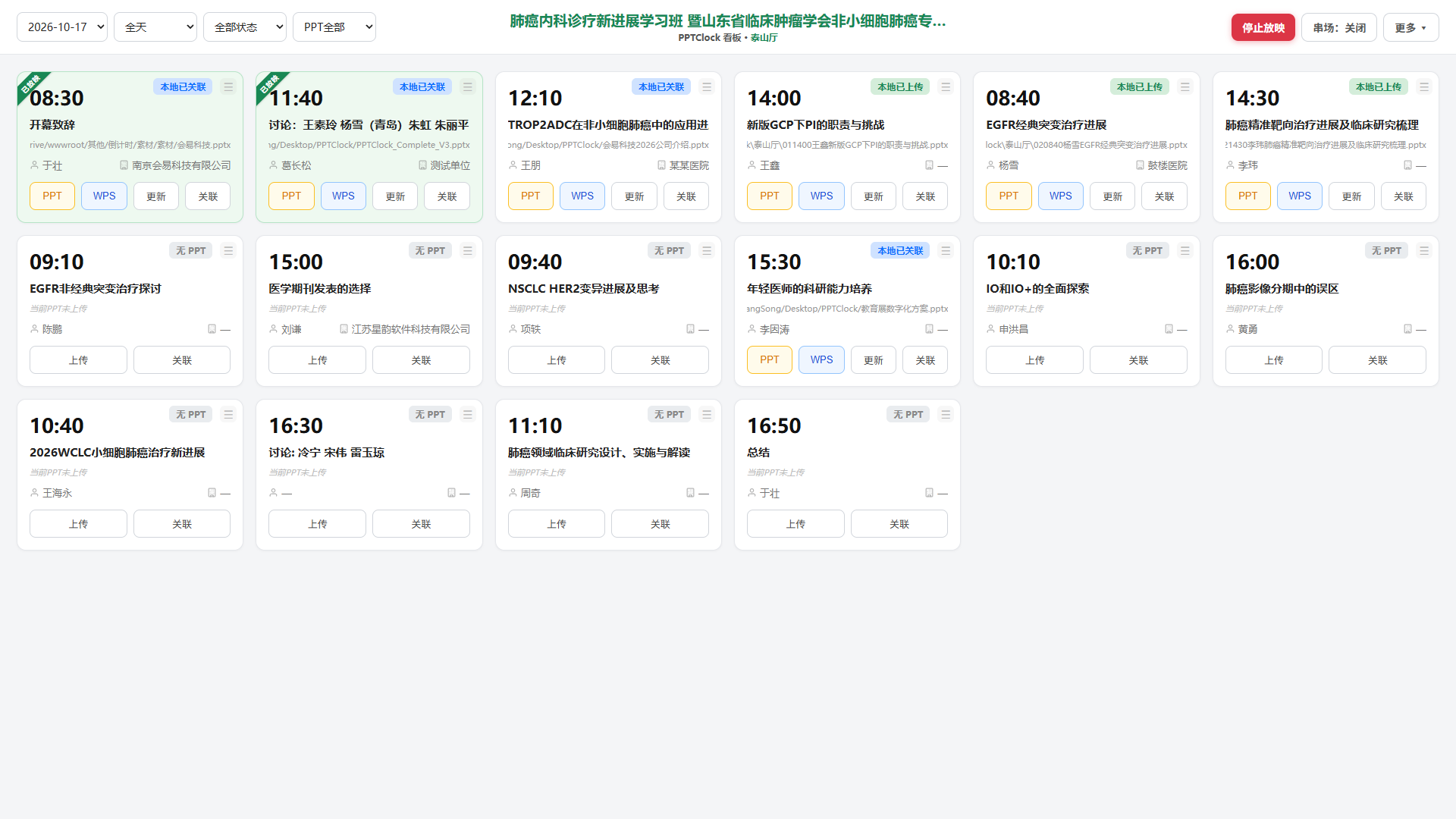This screenshot has height=819, width=1456.
Task: Open the 更多 menu
Action: [x=1411, y=28]
